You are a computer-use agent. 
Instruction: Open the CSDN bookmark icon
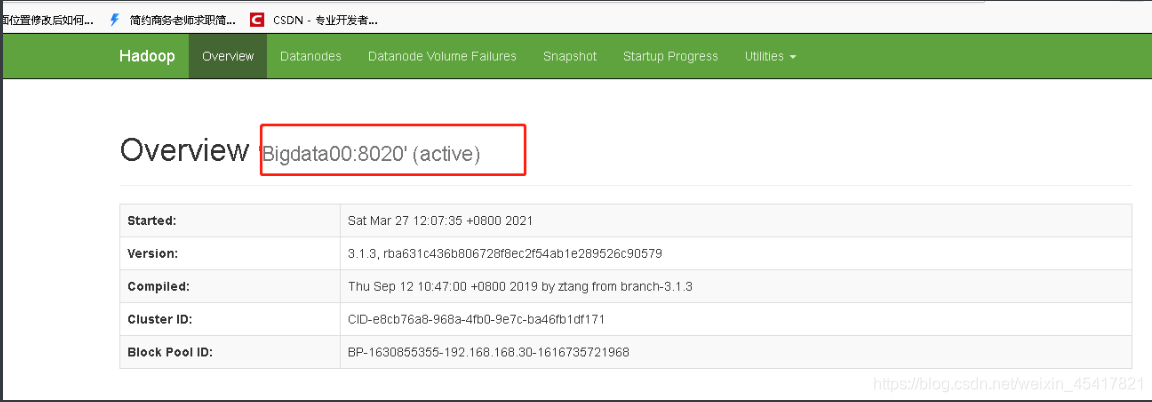coord(256,20)
